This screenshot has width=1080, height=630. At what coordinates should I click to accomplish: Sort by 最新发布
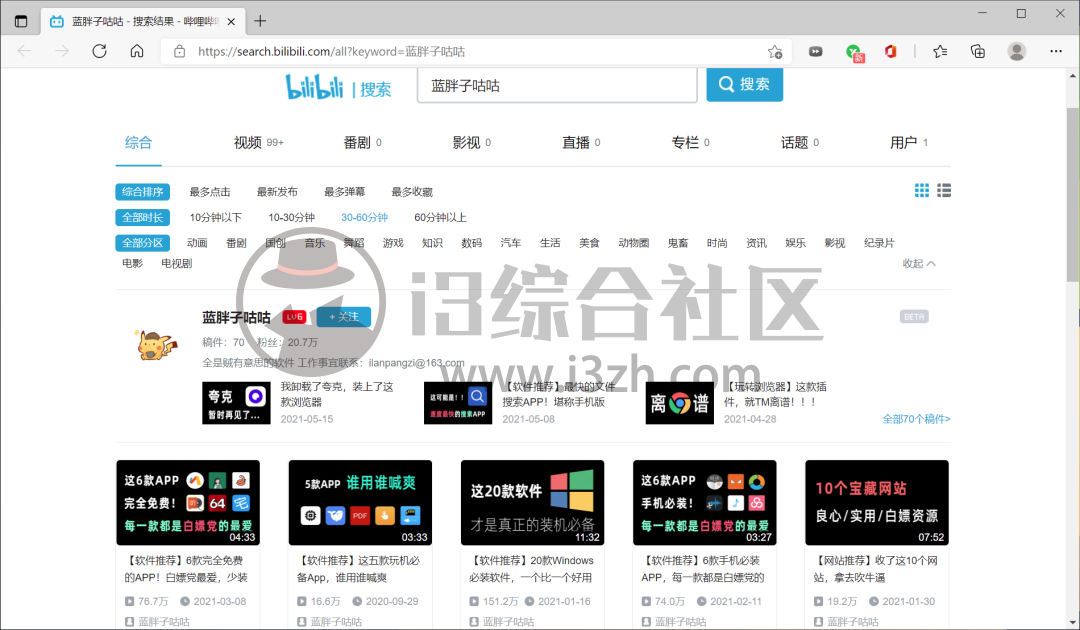coord(278,191)
